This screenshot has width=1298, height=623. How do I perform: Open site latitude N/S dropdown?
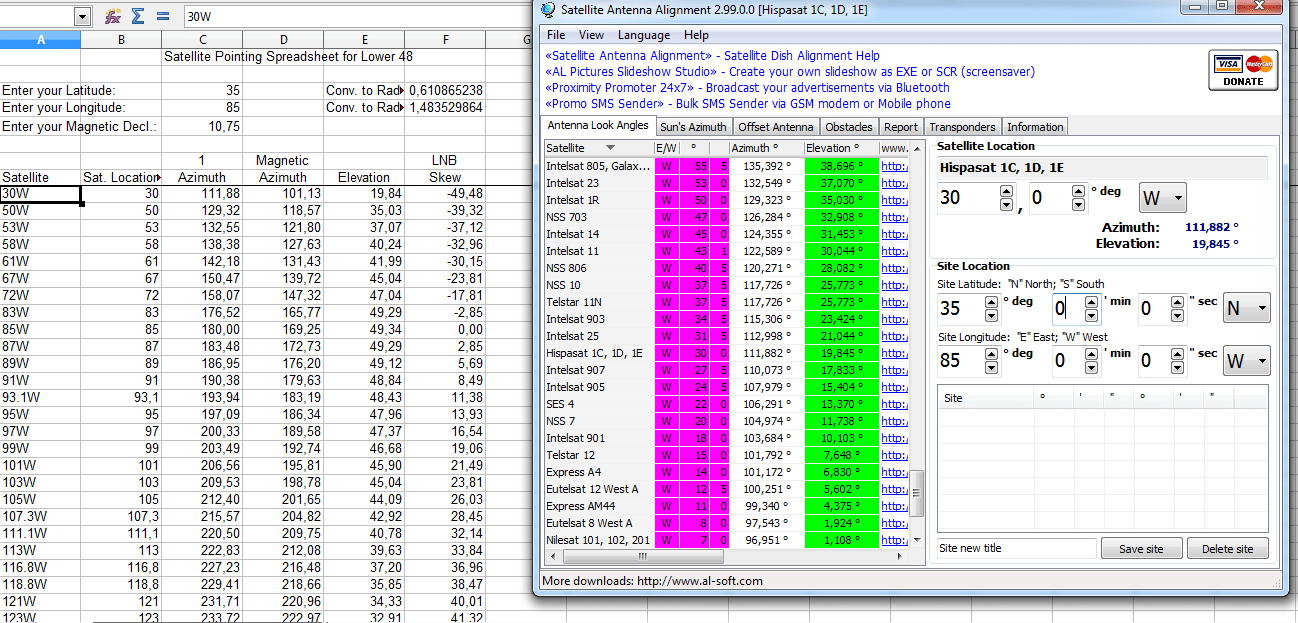pos(1247,309)
